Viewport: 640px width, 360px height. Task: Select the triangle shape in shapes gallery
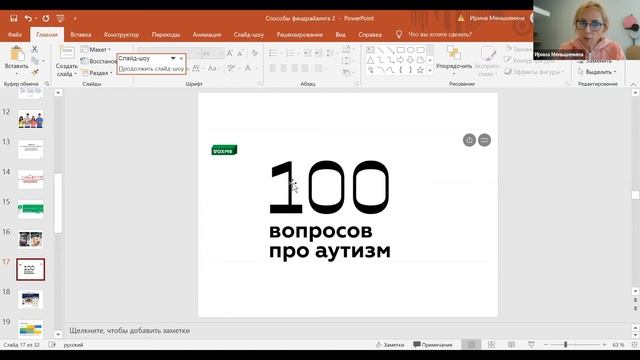click(x=370, y=60)
